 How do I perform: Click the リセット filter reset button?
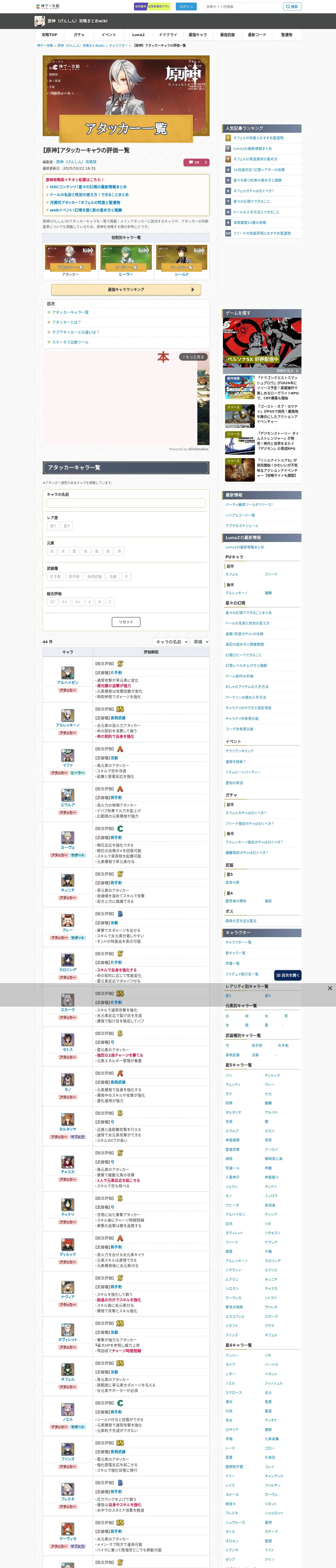126,622
